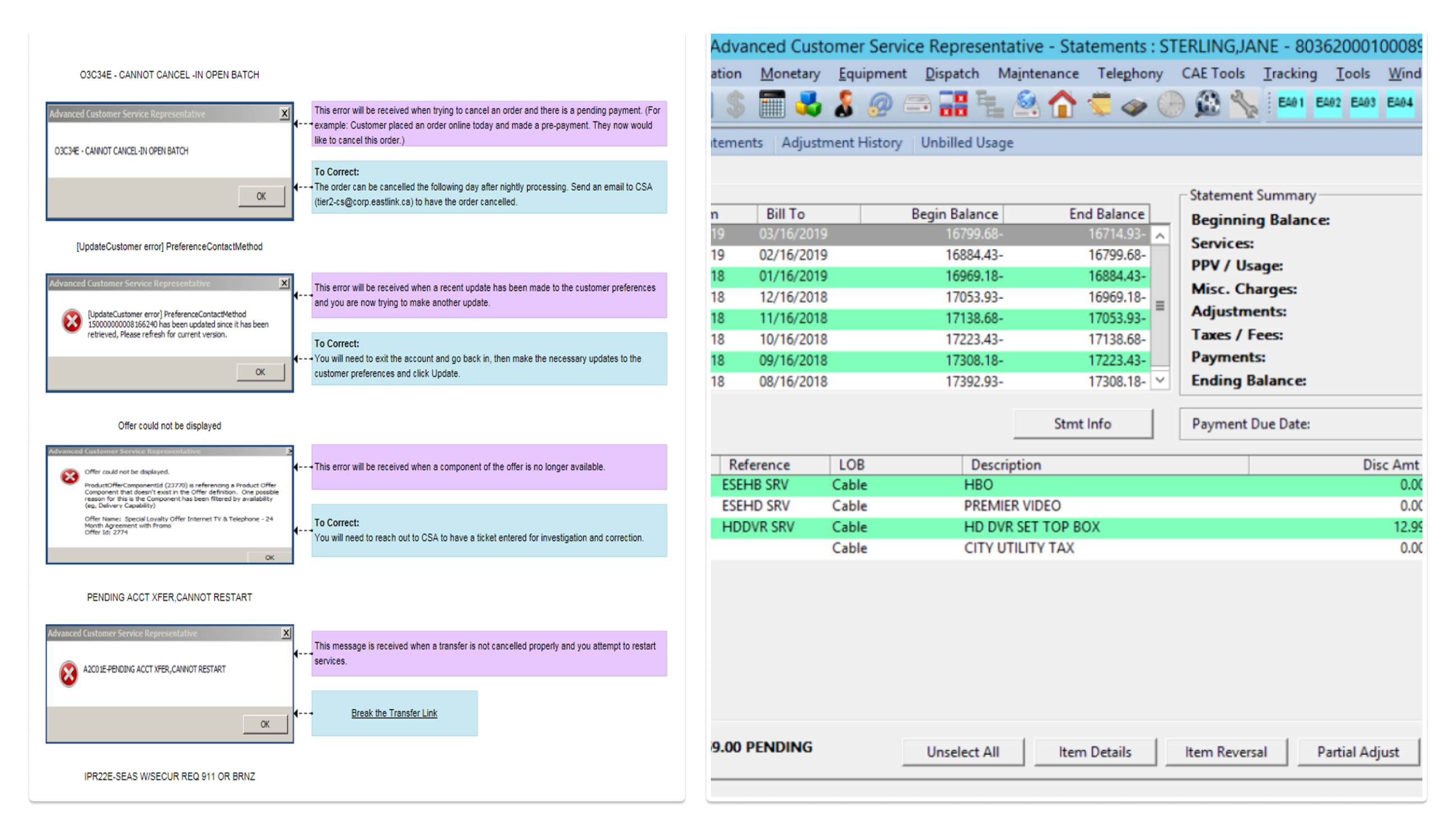Viewport: 1456px width, 830px height.
Task: Switch to Adjustment History tab
Action: click(841, 142)
